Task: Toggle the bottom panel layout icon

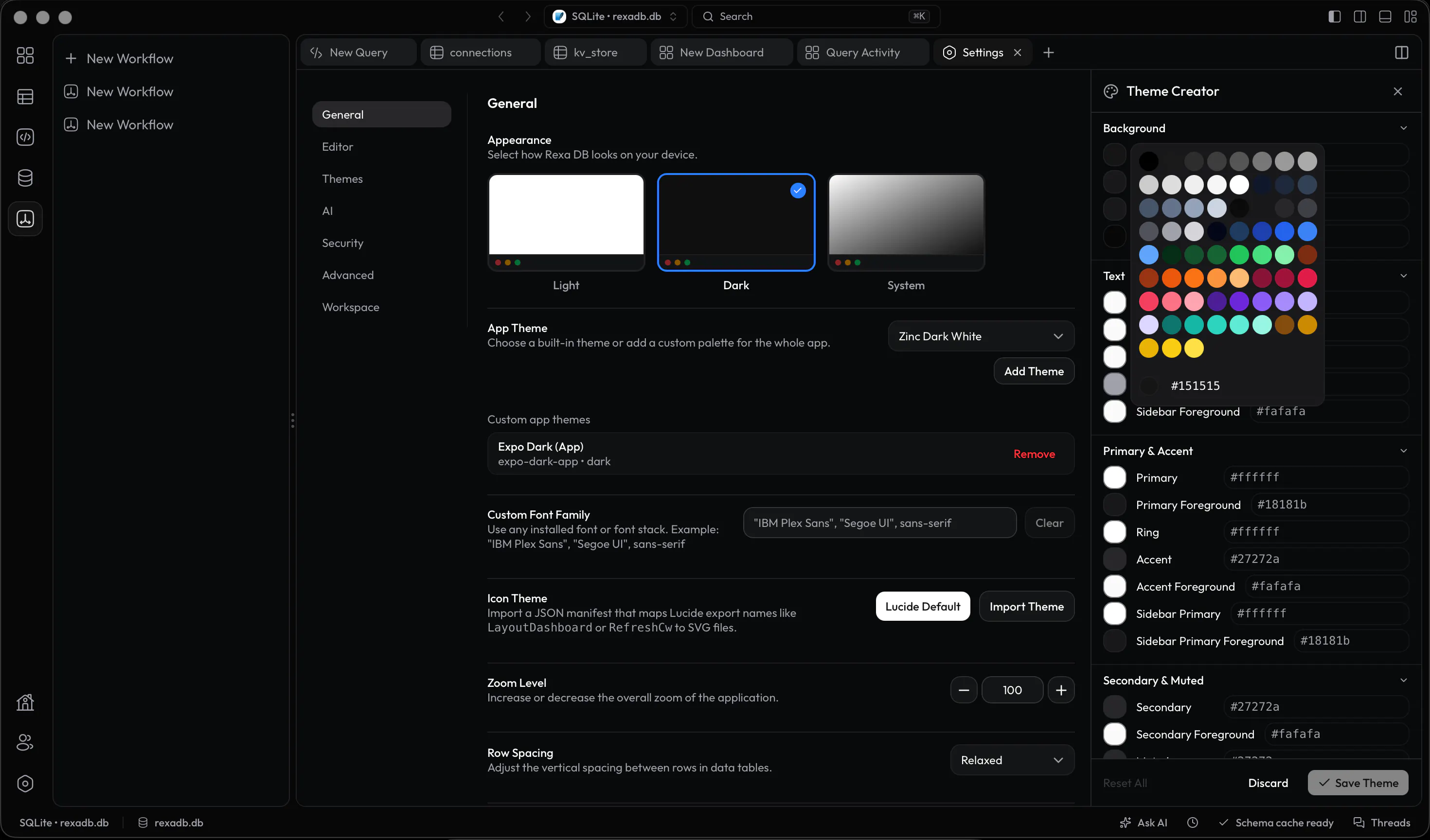Action: pos(1385,17)
